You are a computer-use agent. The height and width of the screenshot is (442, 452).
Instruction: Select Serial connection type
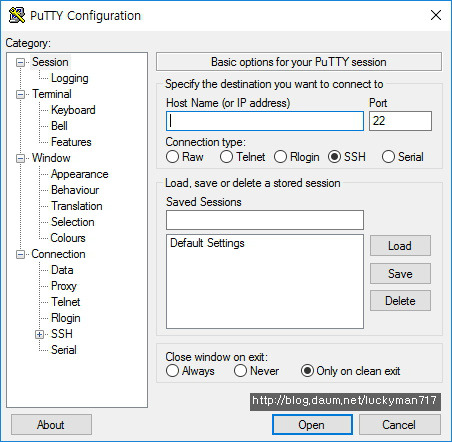pyautogui.click(x=388, y=157)
